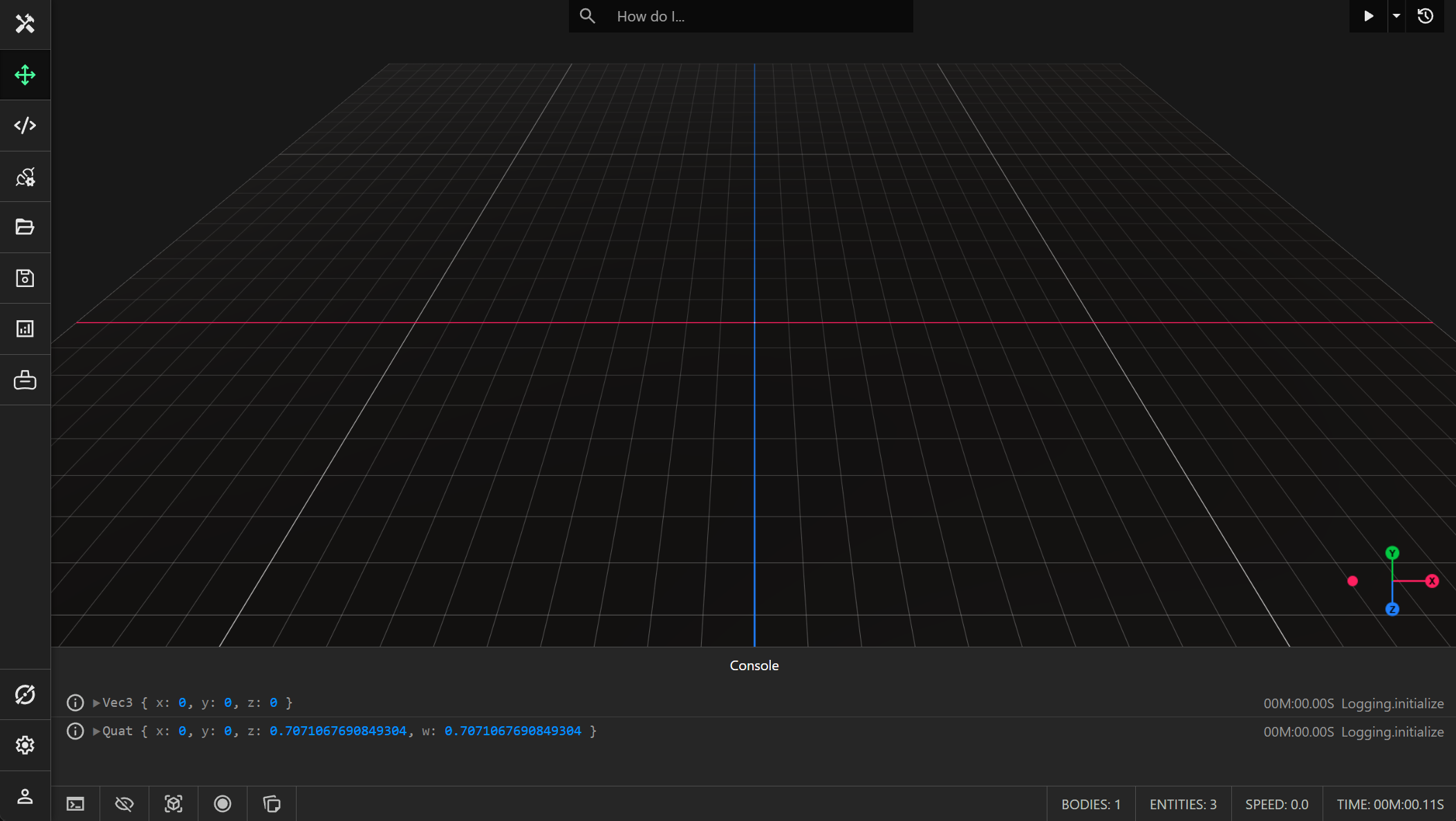Save the current scene

click(25, 277)
